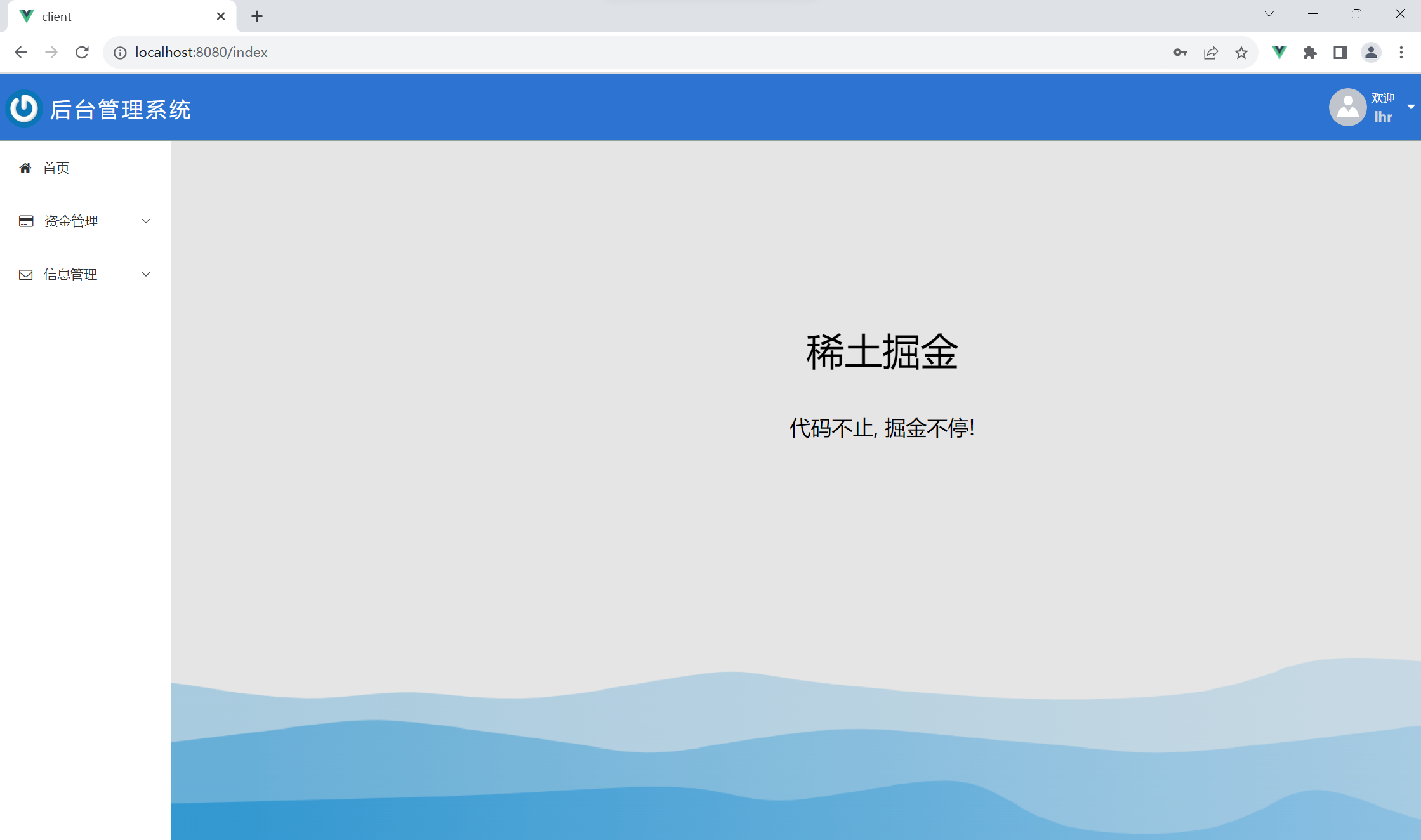Screen dimensions: 1421x840
Task: Open the saved passwords key icon
Action: [1180, 53]
